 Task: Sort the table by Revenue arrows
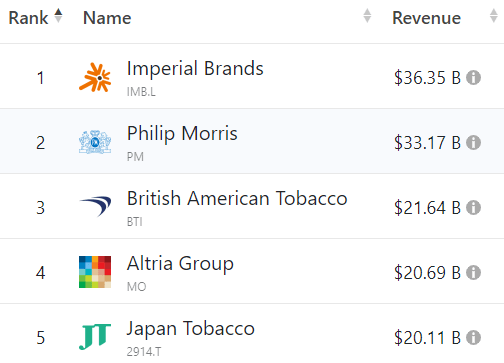(x=494, y=16)
